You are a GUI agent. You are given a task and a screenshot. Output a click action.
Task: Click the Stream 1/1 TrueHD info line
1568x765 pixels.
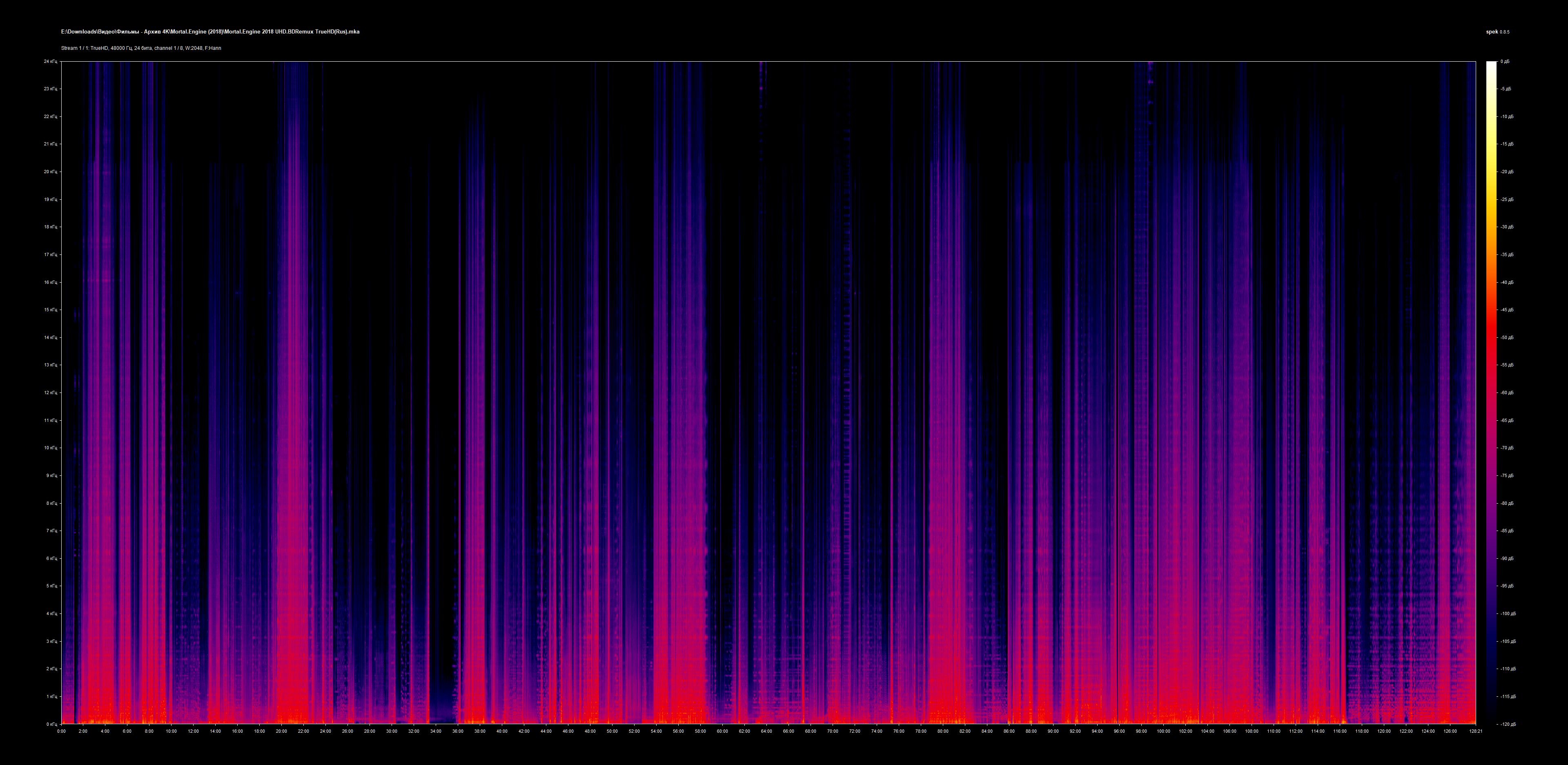coord(140,48)
